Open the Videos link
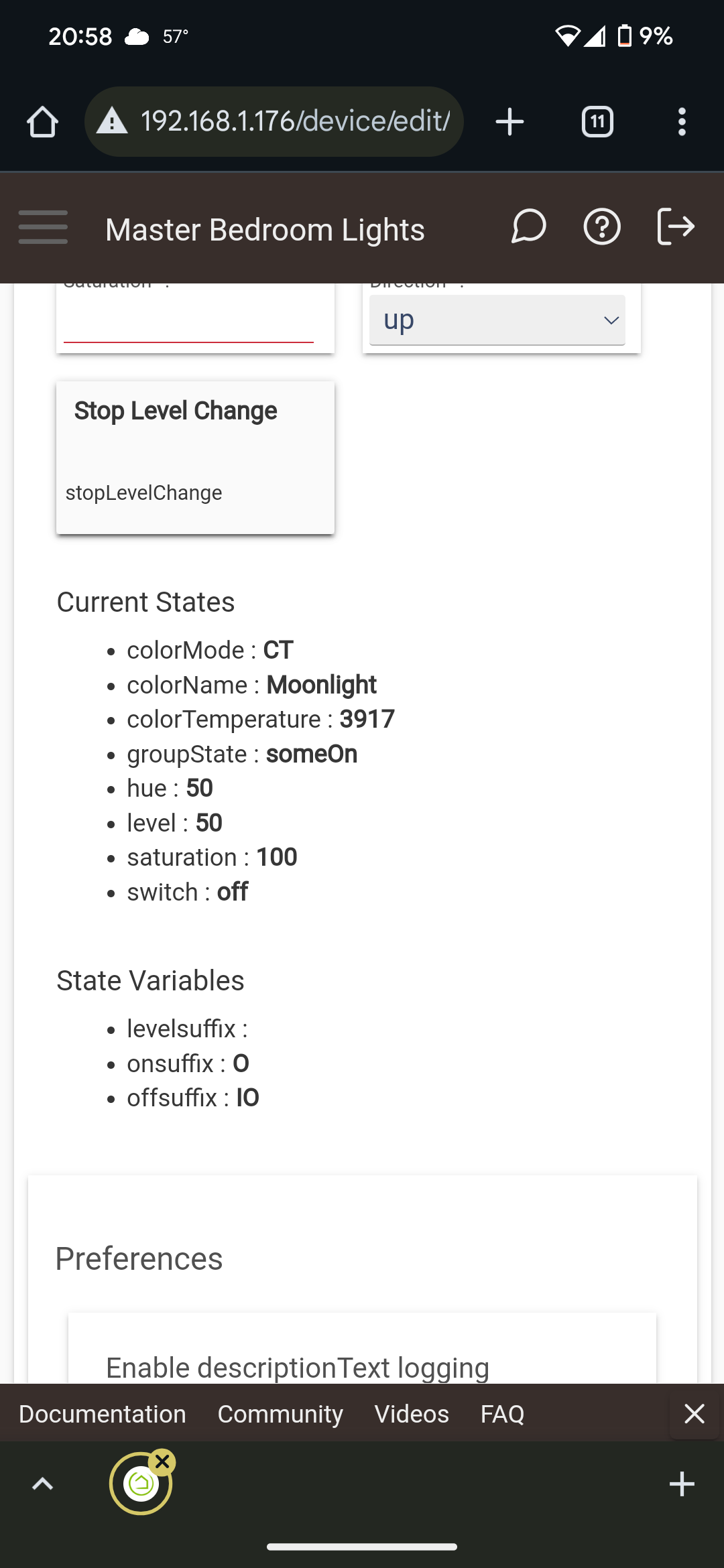Viewport: 724px width, 1568px height. point(412,1414)
